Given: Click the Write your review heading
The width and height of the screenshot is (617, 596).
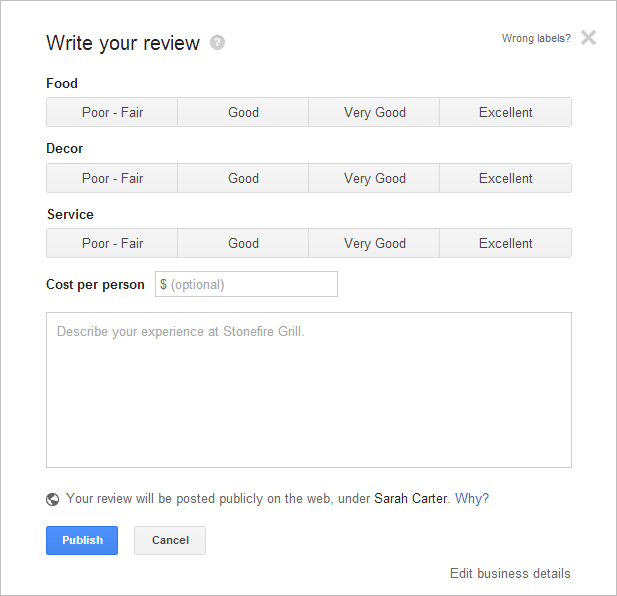Looking at the screenshot, I should coord(123,43).
